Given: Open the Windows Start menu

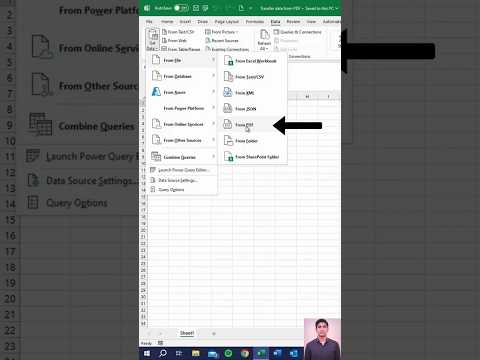Looking at the screenshot, I should [147, 353].
